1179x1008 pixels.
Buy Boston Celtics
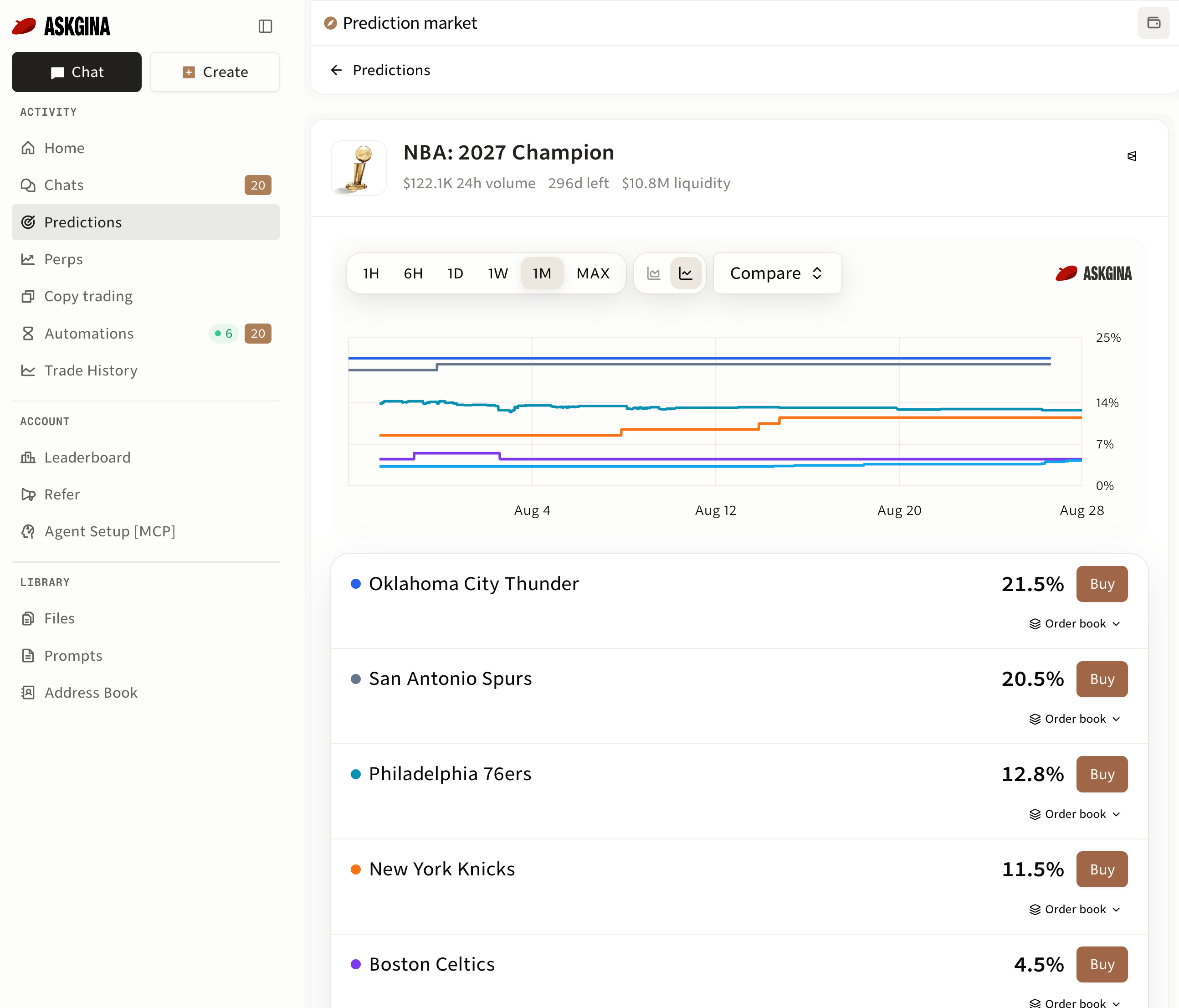pos(1102,965)
